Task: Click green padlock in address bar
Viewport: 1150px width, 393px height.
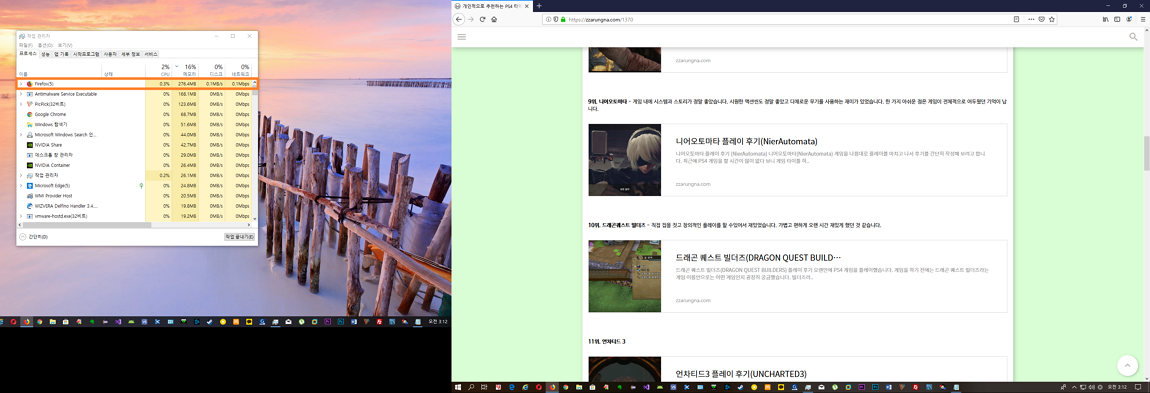Action: click(x=563, y=19)
